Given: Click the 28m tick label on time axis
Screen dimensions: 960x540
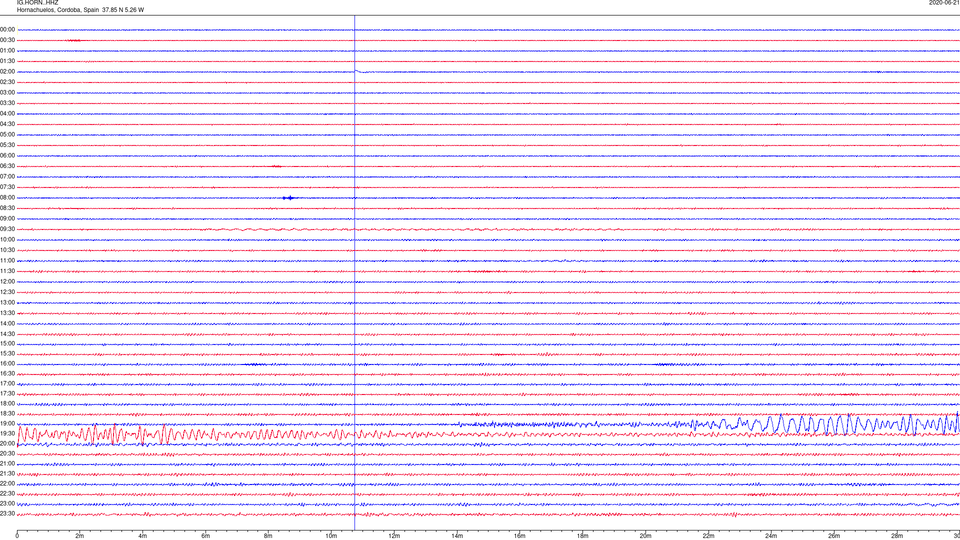Looking at the screenshot, I should (897, 536).
